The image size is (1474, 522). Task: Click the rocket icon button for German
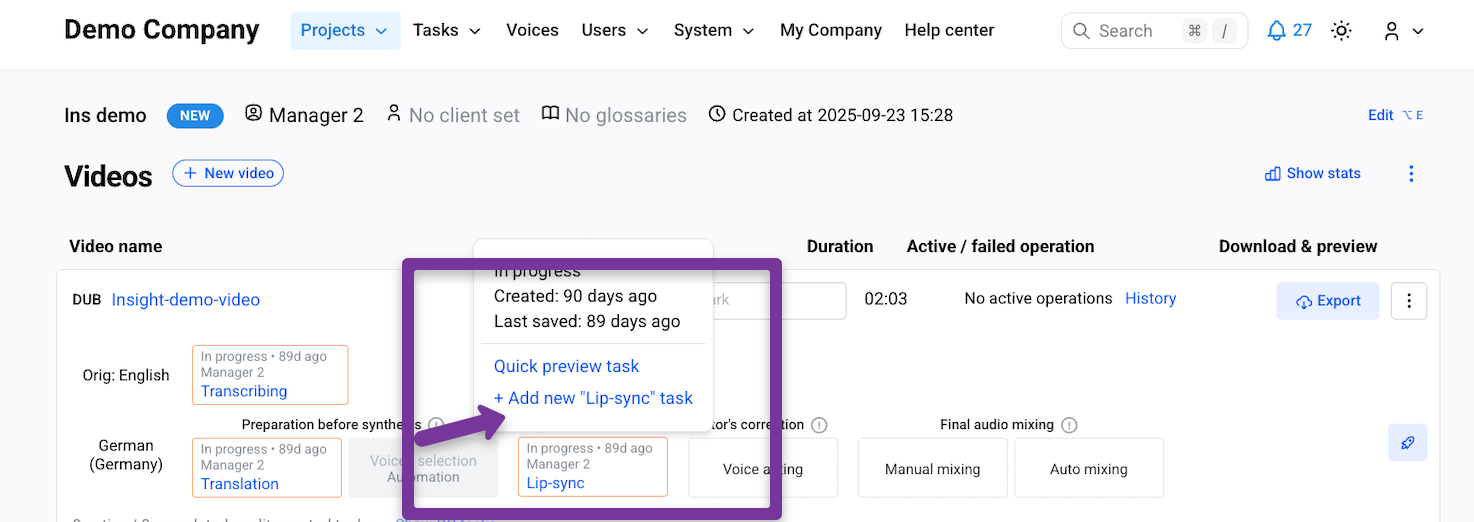[1407, 443]
